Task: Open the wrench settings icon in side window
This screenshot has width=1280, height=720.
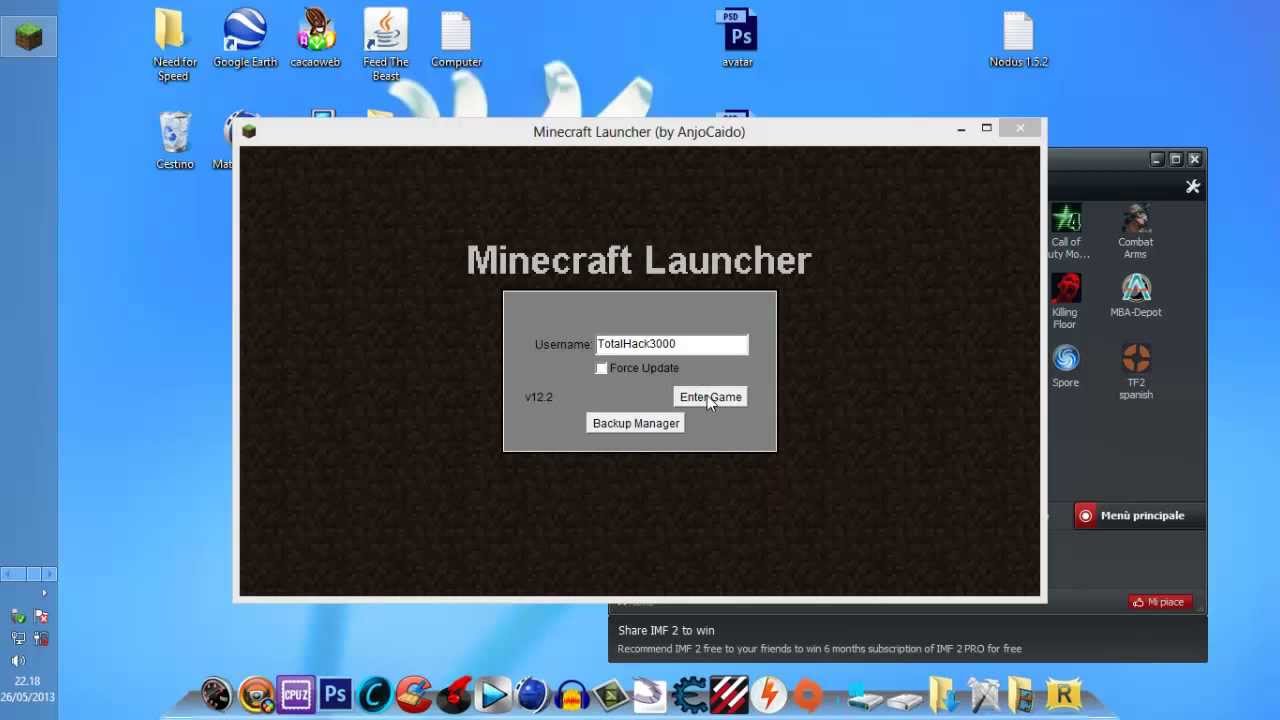Action: coord(1192,187)
